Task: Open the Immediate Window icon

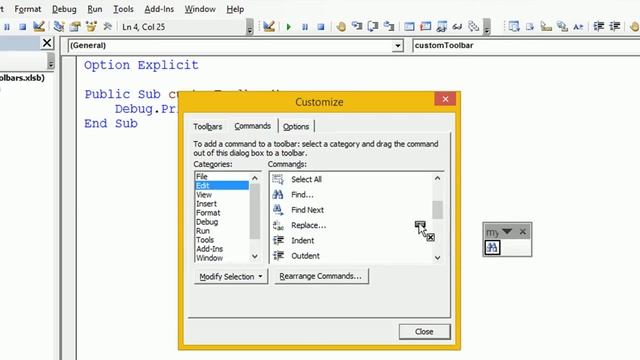Action: coord(425,27)
